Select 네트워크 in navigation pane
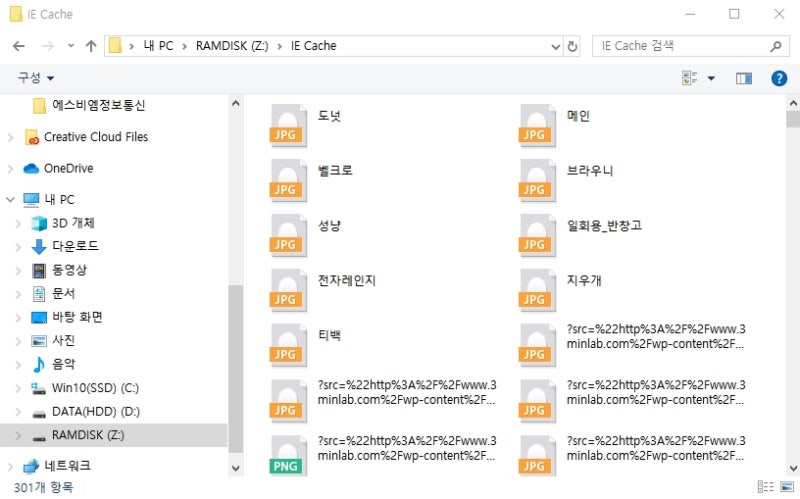 pos(67,465)
